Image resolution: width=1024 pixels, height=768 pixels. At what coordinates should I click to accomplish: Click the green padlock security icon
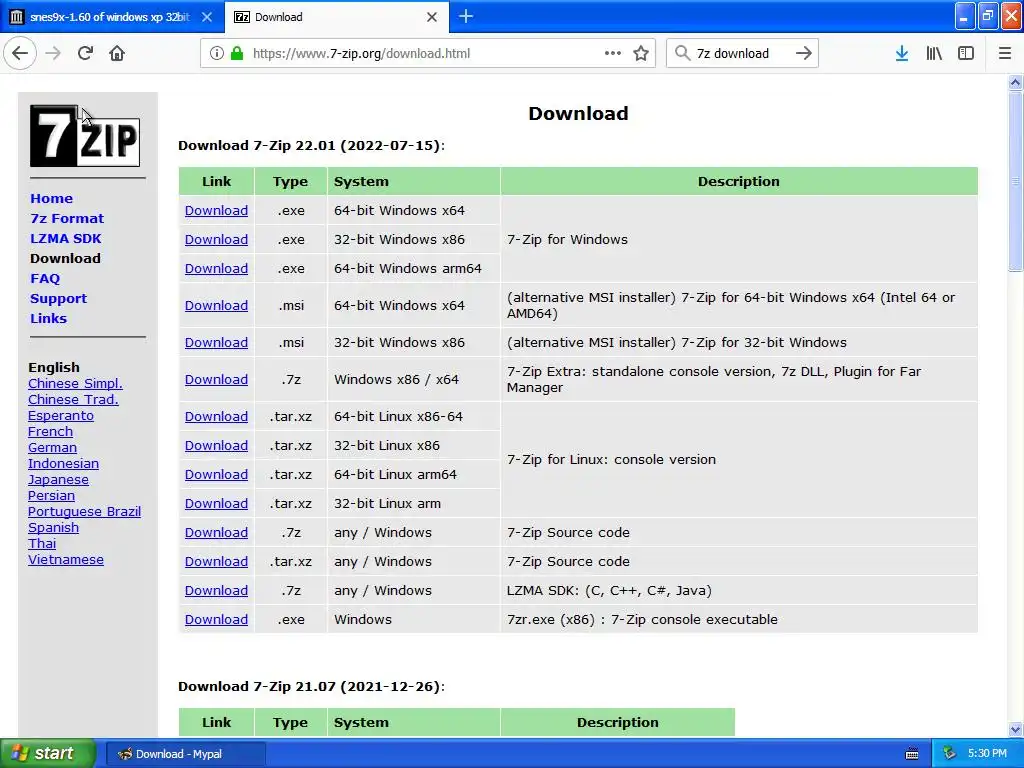pos(237,54)
